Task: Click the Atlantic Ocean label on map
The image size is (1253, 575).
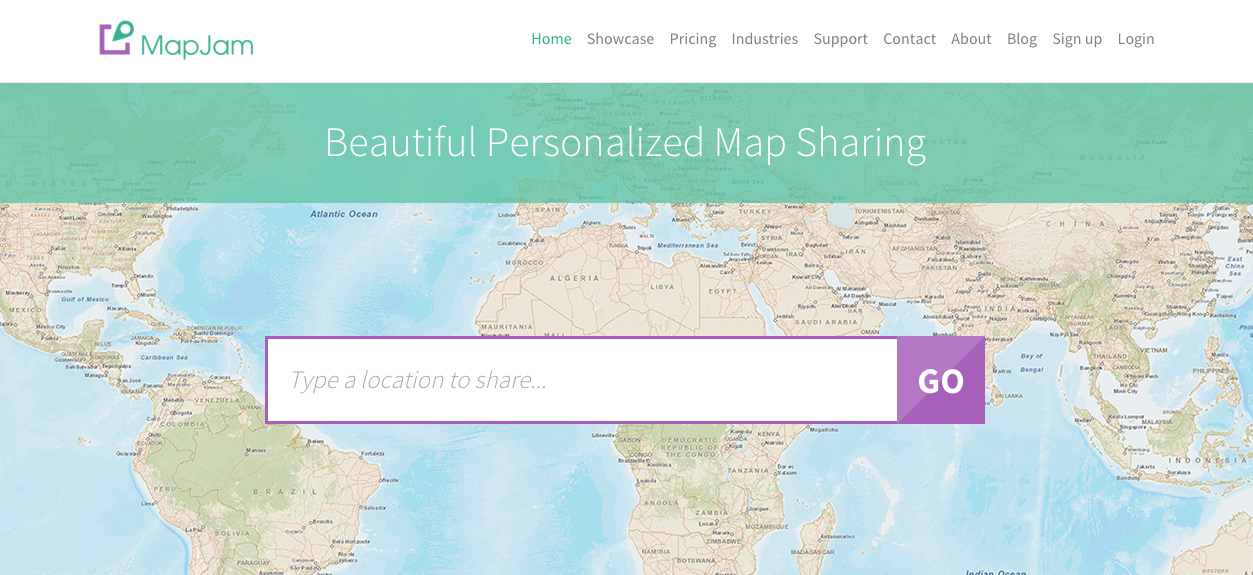Action: tap(344, 214)
